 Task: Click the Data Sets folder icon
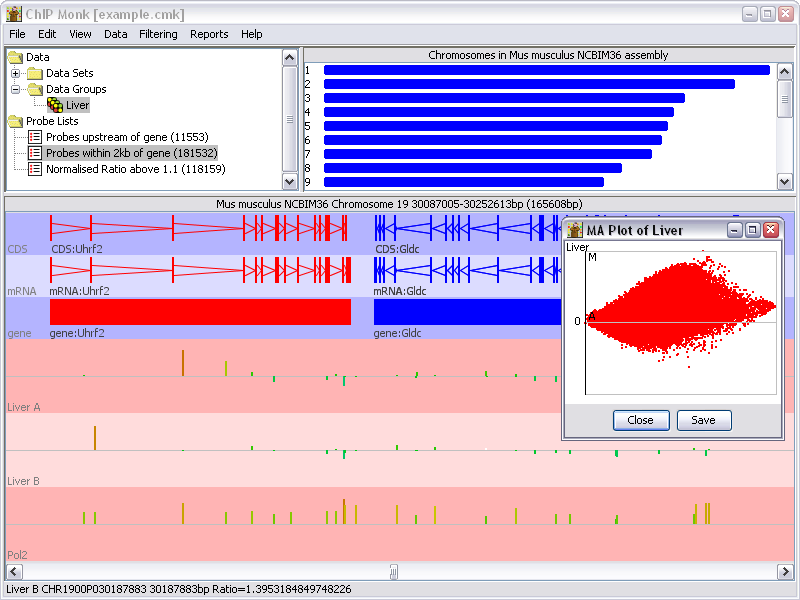(35, 73)
